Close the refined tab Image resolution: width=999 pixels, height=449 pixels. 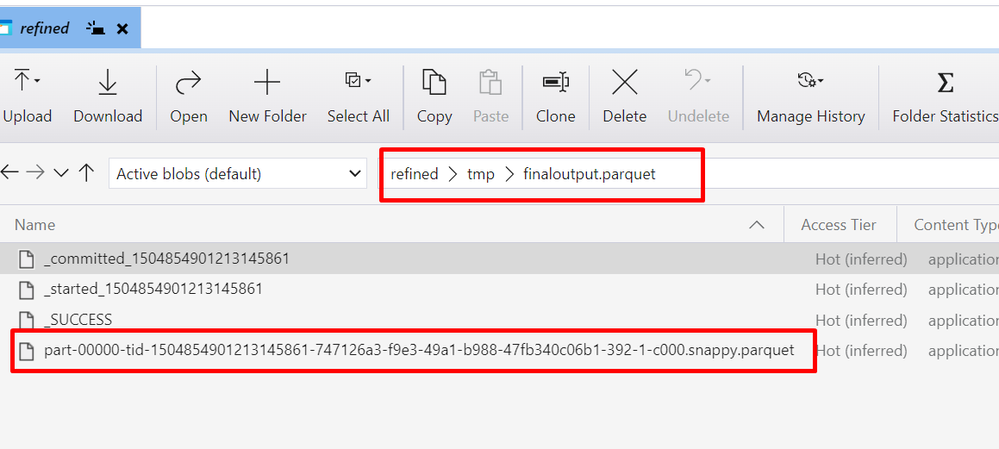coord(122,29)
